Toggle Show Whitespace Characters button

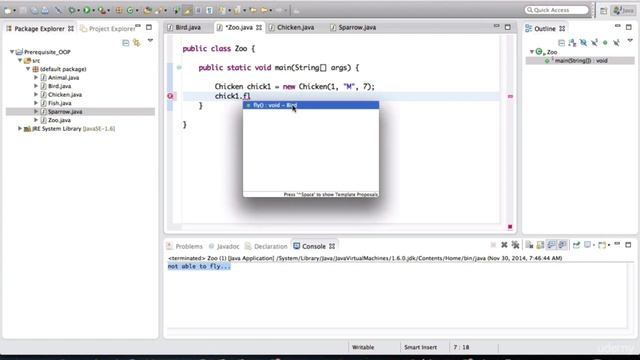tap(209, 10)
